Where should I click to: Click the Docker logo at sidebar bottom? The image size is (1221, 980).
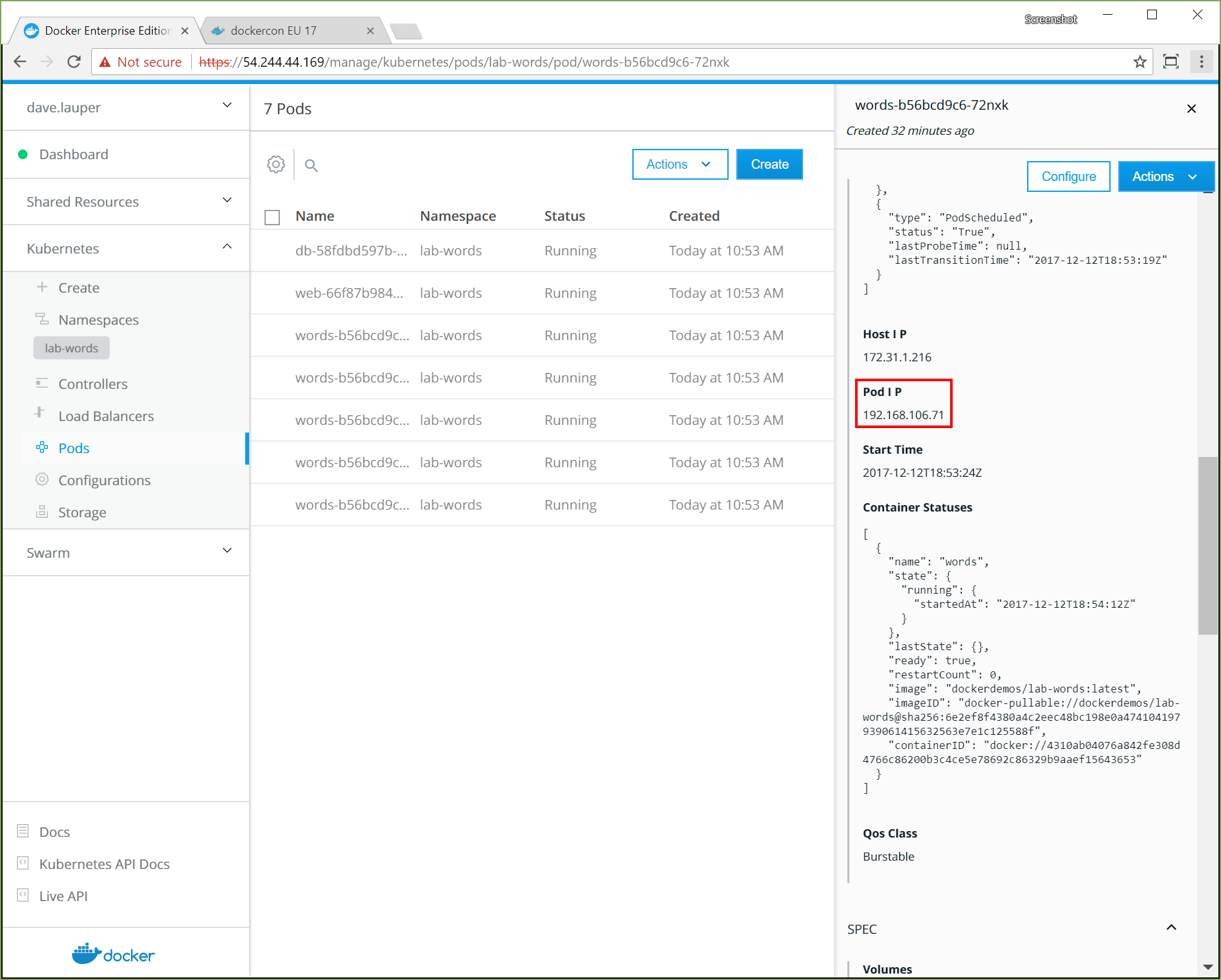114,954
